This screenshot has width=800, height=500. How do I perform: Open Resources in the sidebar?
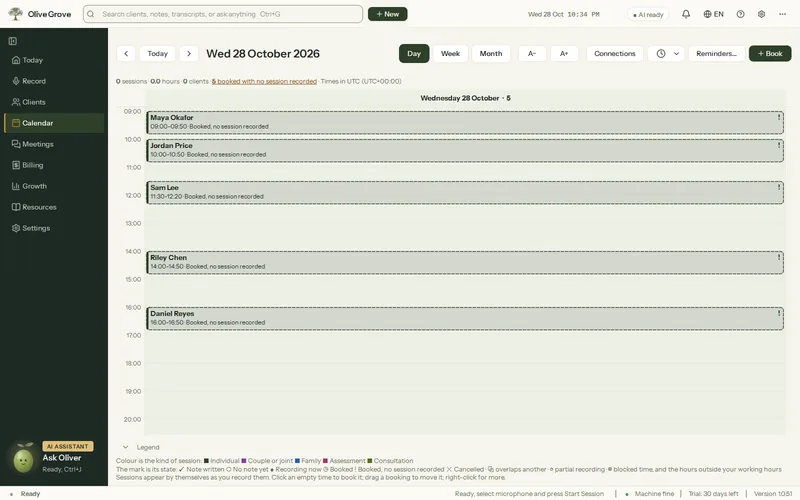[54, 207]
